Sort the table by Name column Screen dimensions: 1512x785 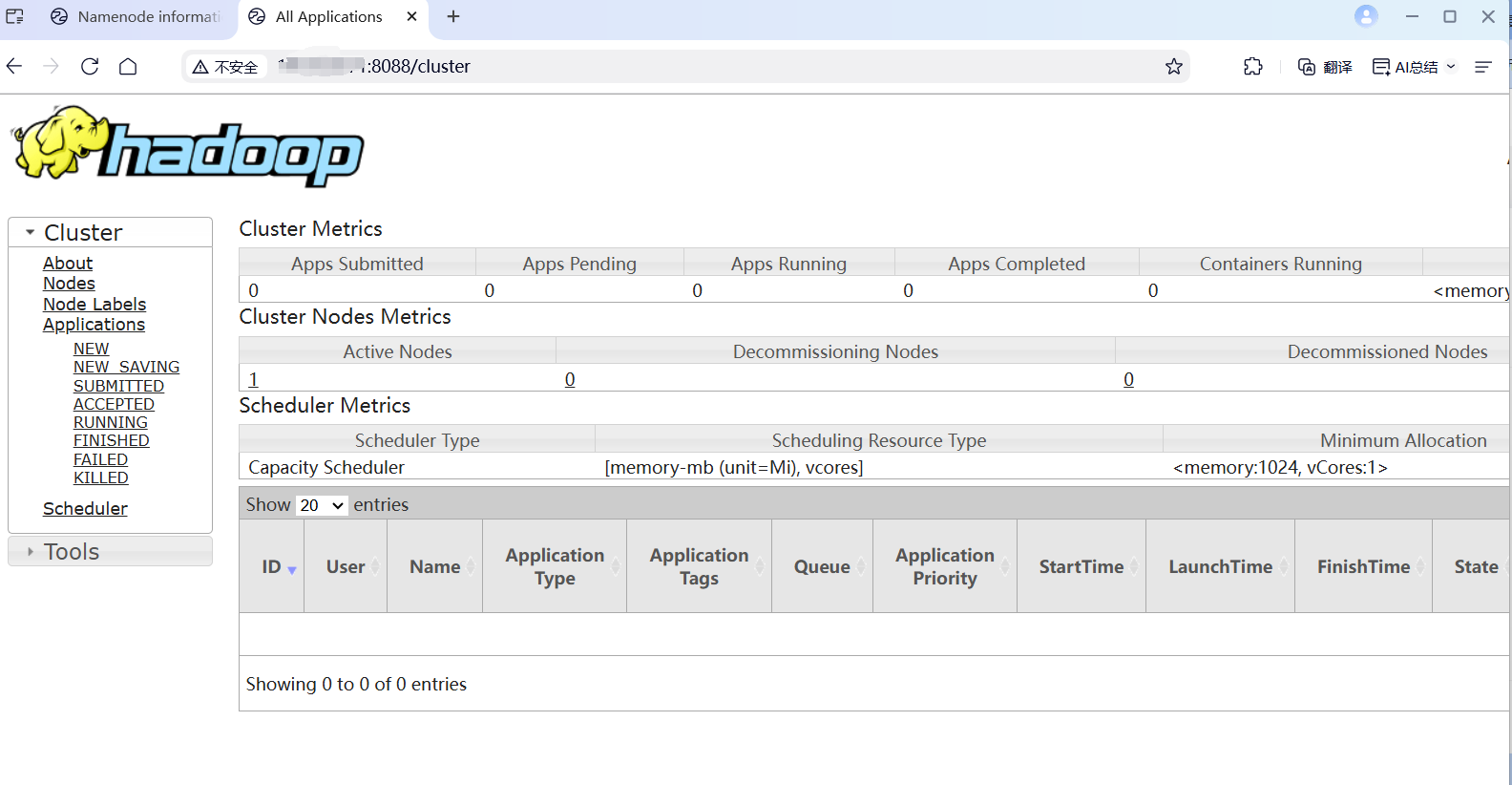[434, 566]
